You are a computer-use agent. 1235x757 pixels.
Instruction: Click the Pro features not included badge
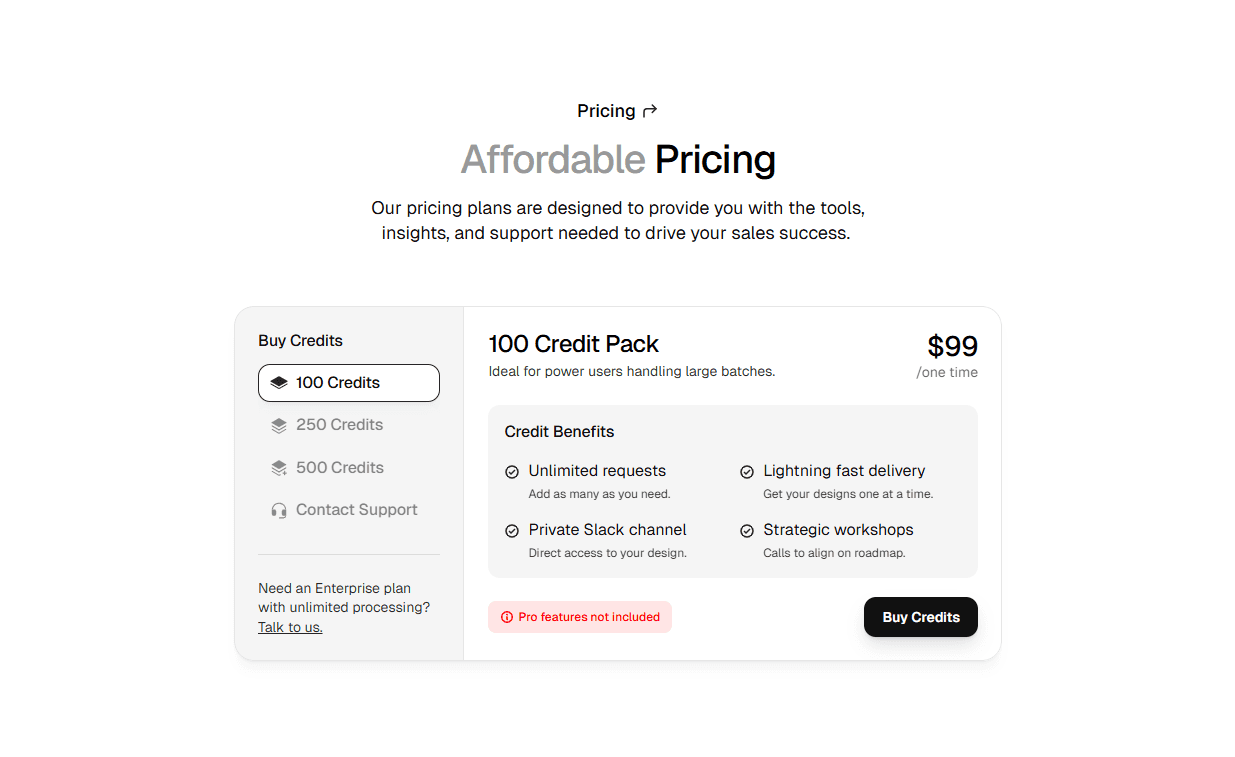click(x=580, y=617)
